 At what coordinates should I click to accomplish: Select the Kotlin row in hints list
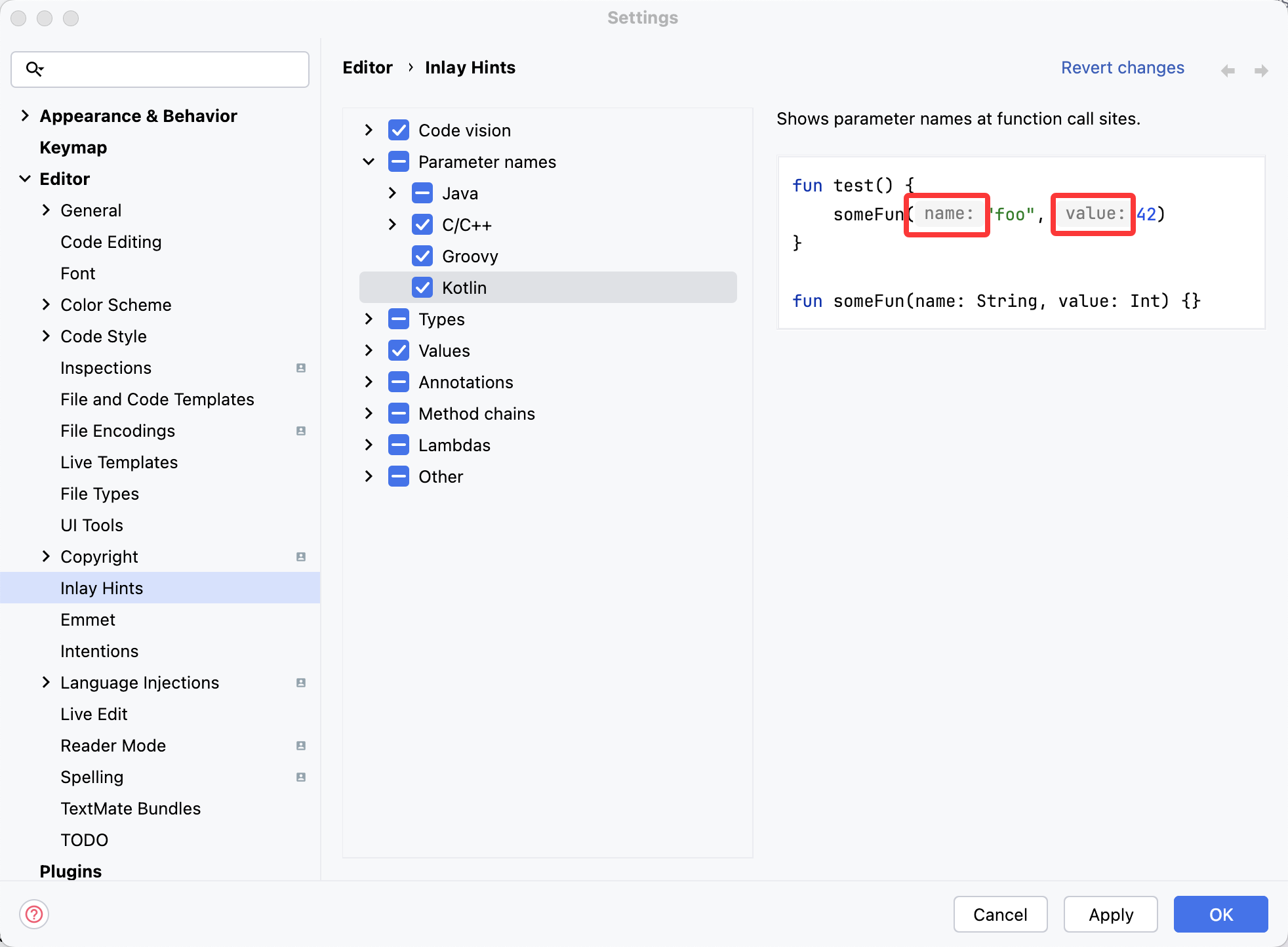[x=548, y=287]
